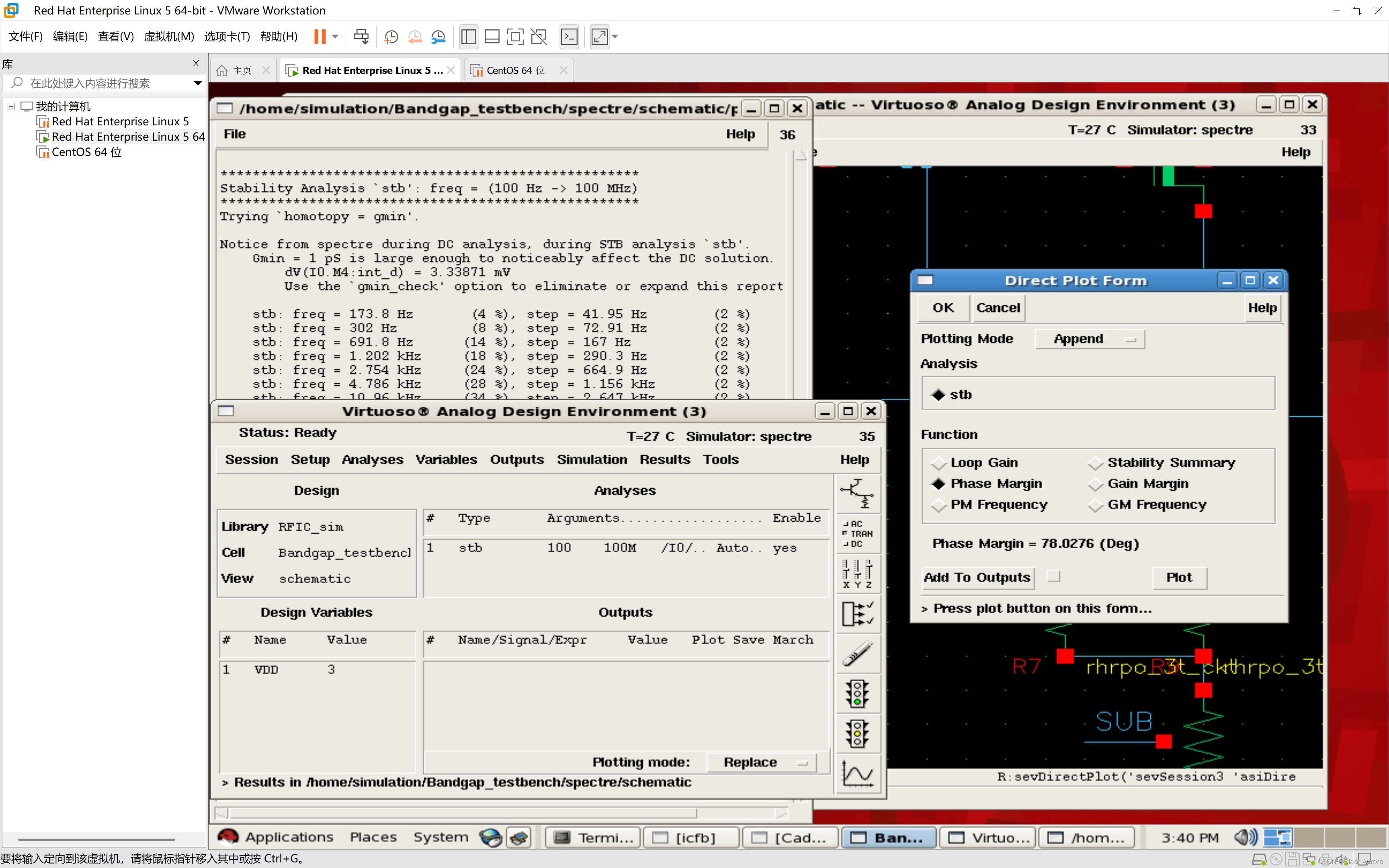Image resolution: width=1389 pixels, height=868 pixels.
Task: Click the Plot button in Direct Plot Form
Action: [x=1179, y=577]
